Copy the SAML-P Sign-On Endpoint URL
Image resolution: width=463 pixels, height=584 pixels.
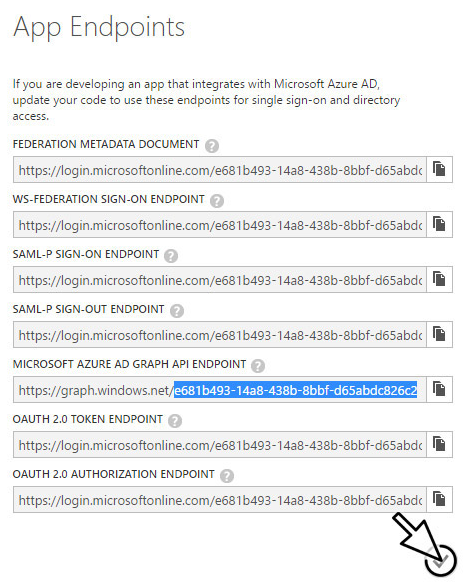pyautogui.click(x=440, y=279)
